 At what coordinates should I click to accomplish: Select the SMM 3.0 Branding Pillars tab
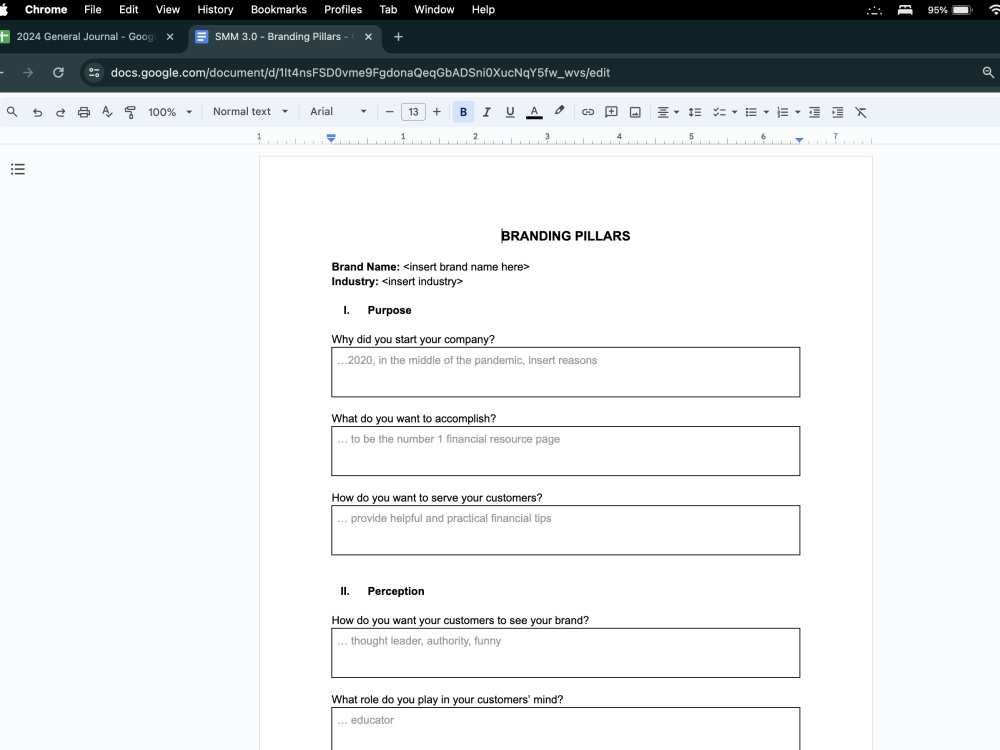coord(284,37)
